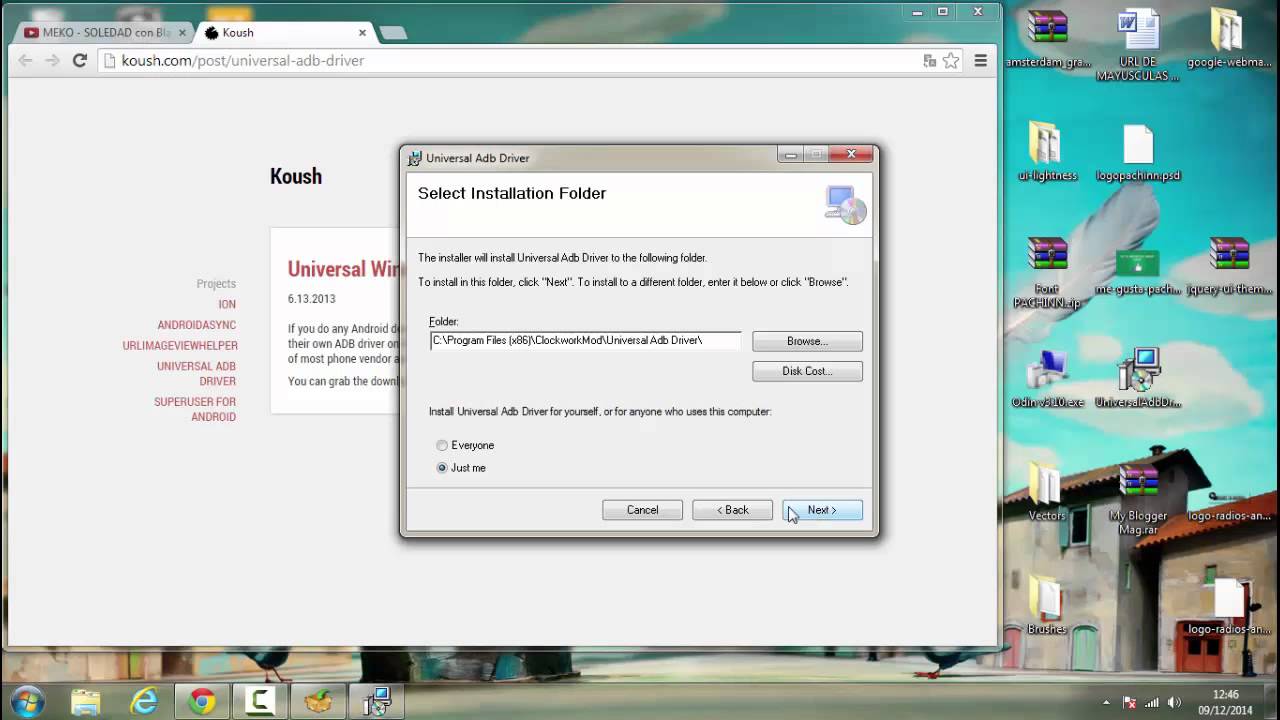Click the Koush site title
This screenshot has height=720, width=1280.
(x=296, y=176)
